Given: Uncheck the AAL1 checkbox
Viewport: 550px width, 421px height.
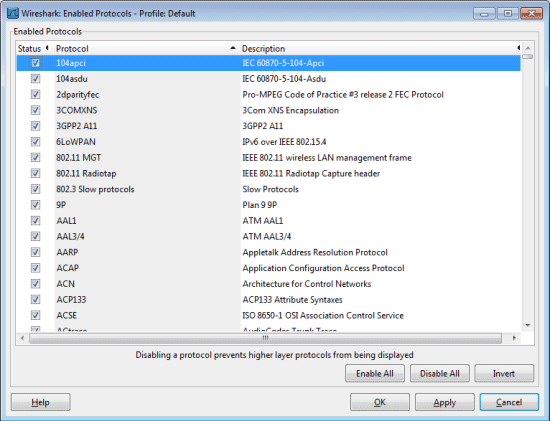Looking at the screenshot, I should point(35,221).
